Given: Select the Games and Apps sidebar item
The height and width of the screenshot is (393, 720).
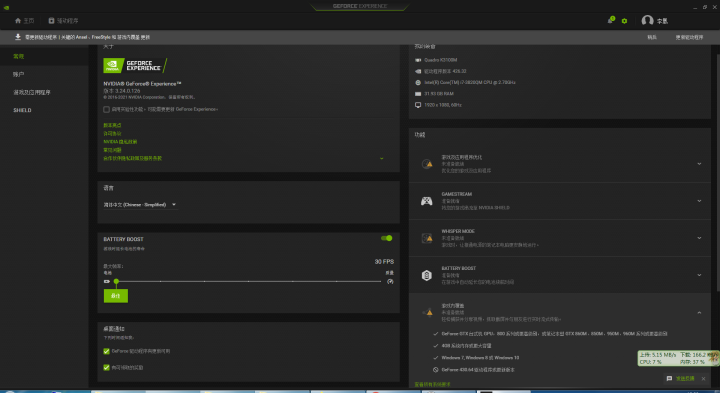Looking at the screenshot, I should click(32, 92).
